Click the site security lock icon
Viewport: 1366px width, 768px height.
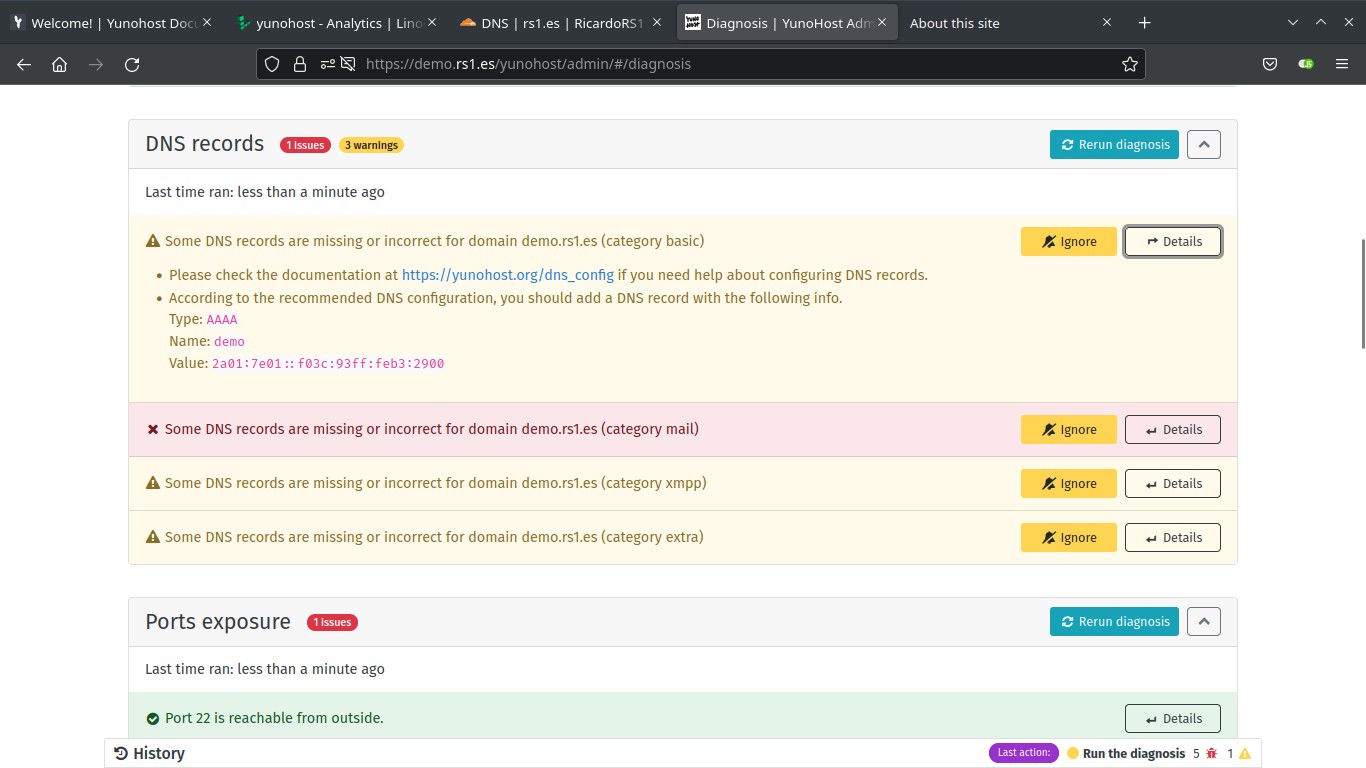[x=299, y=64]
